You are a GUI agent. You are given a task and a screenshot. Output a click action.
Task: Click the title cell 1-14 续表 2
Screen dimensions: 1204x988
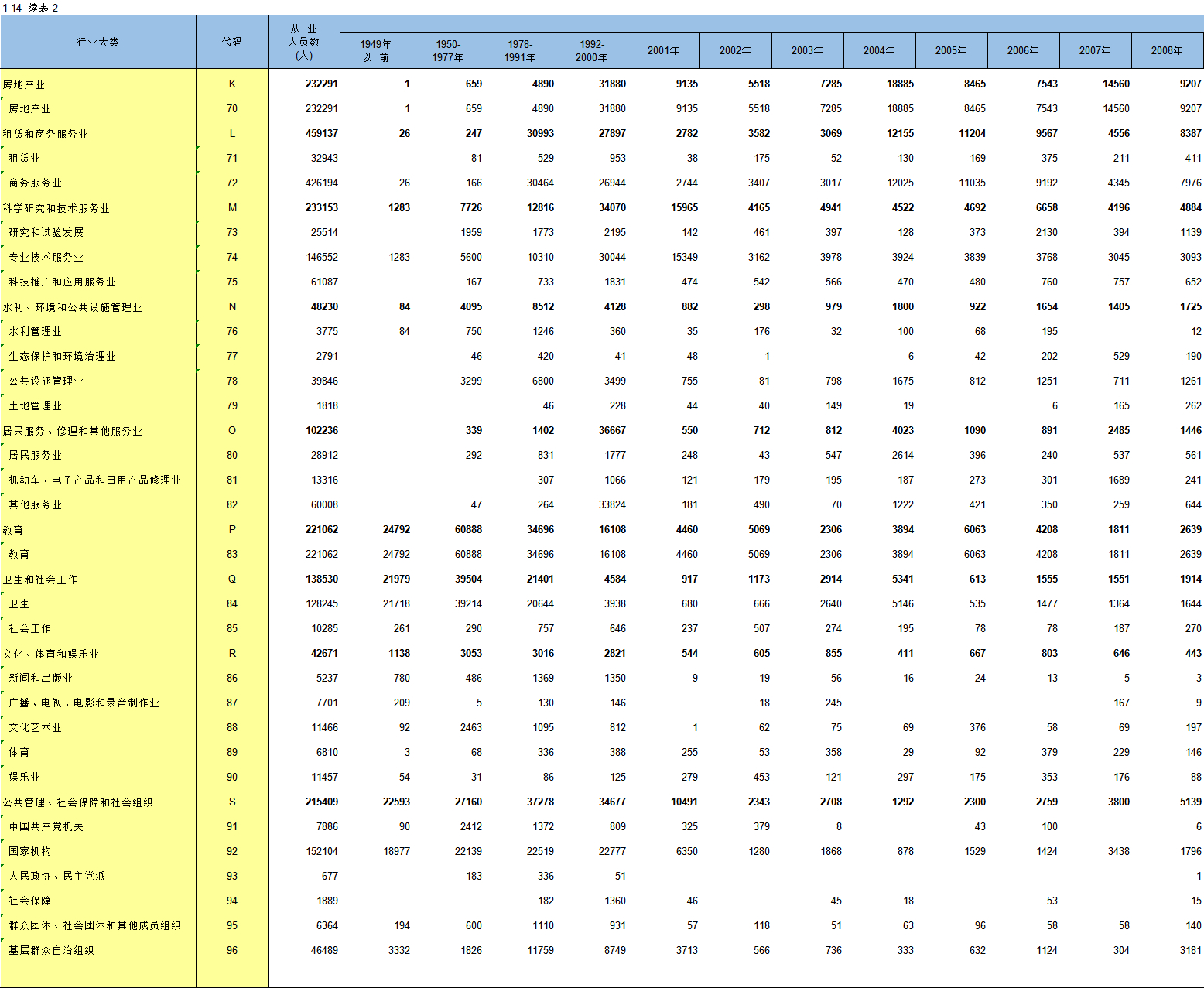point(31,8)
